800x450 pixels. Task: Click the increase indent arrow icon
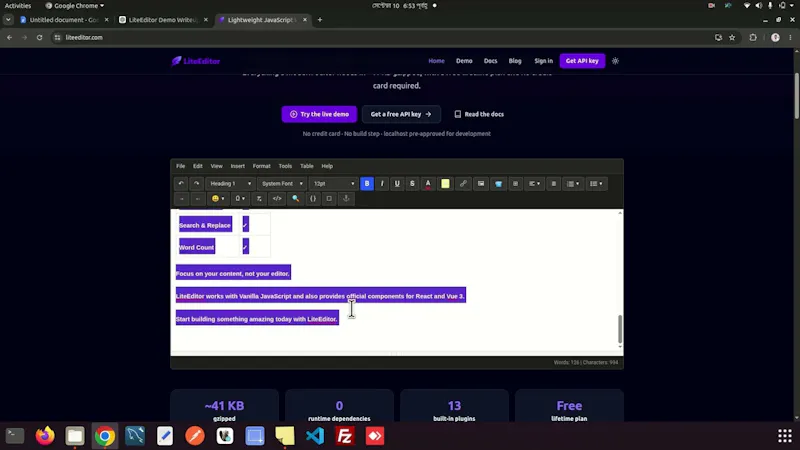(181, 198)
